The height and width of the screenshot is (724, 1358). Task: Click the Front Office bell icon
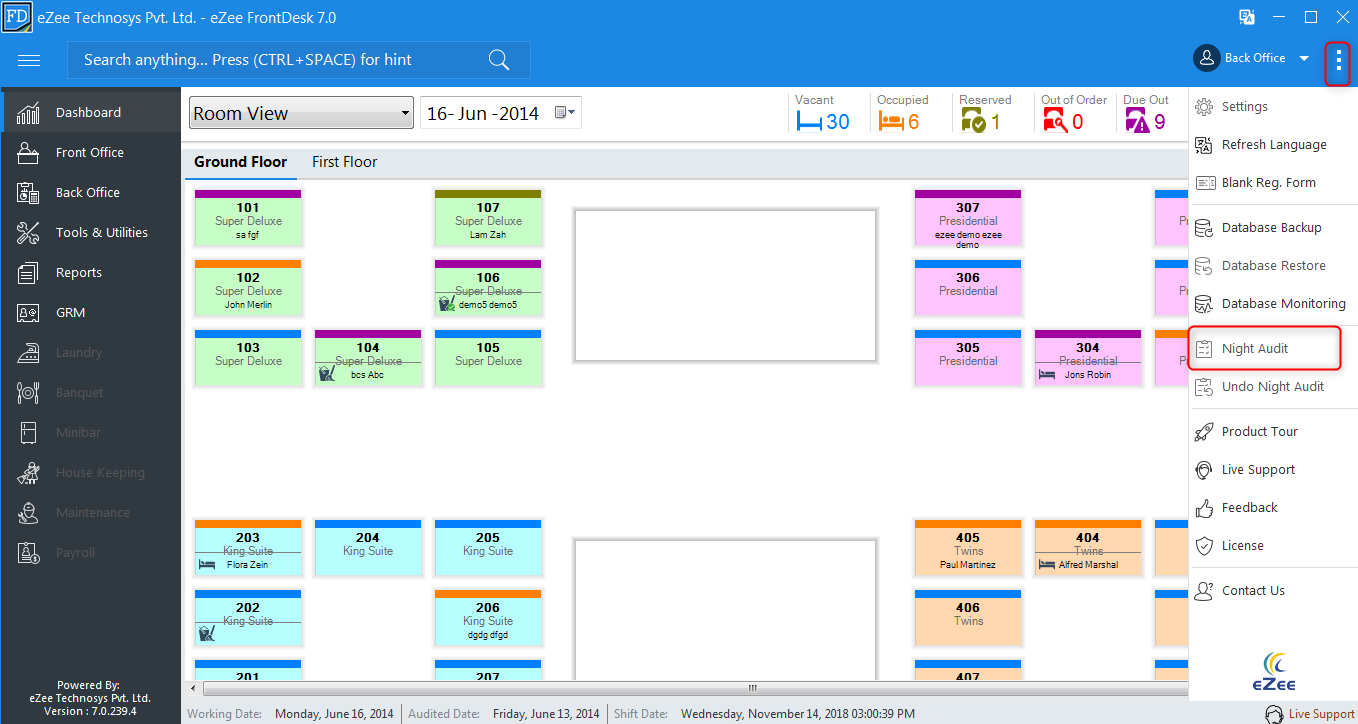28,152
